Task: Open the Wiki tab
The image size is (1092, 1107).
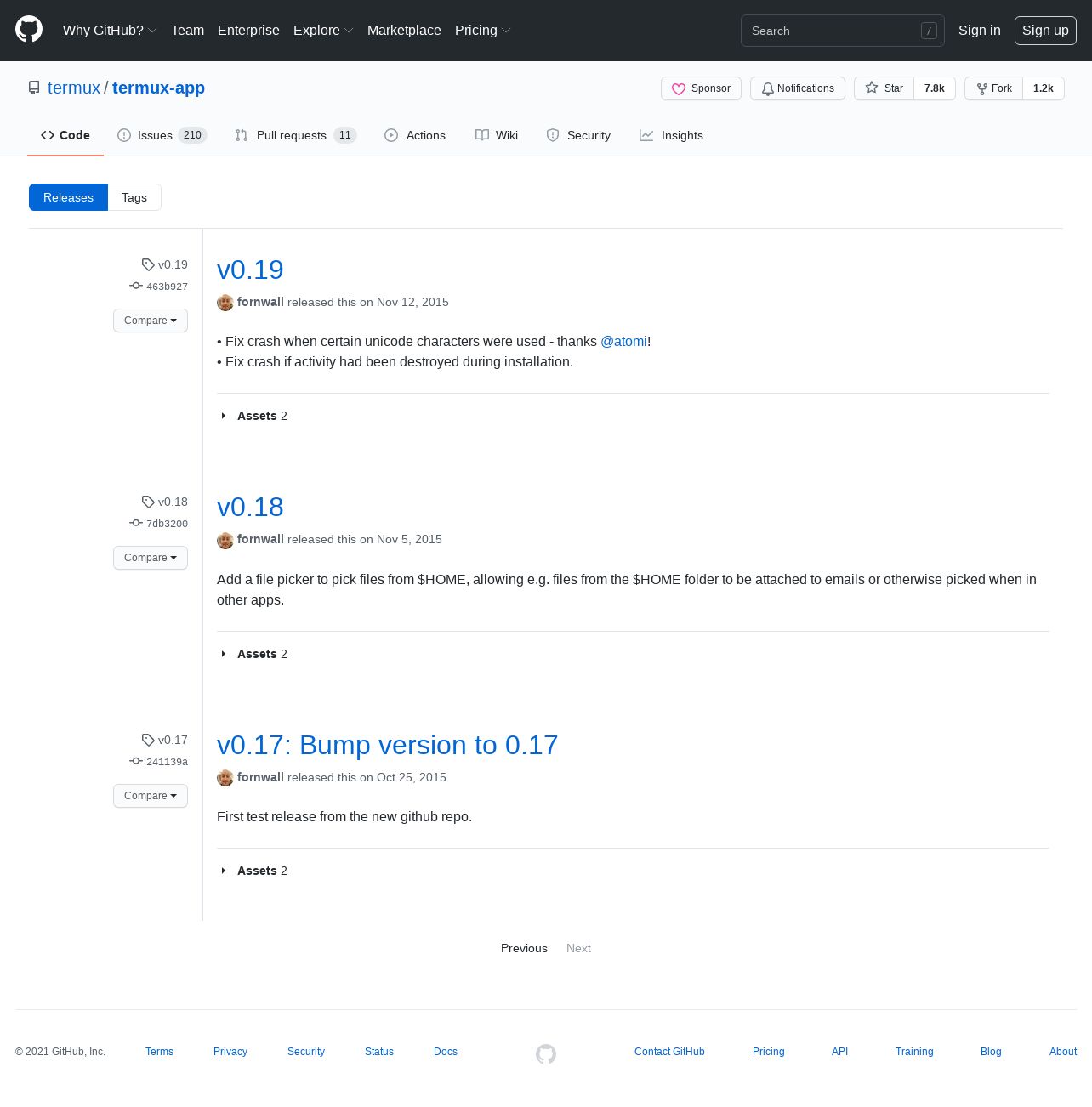Action: [x=497, y=135]
